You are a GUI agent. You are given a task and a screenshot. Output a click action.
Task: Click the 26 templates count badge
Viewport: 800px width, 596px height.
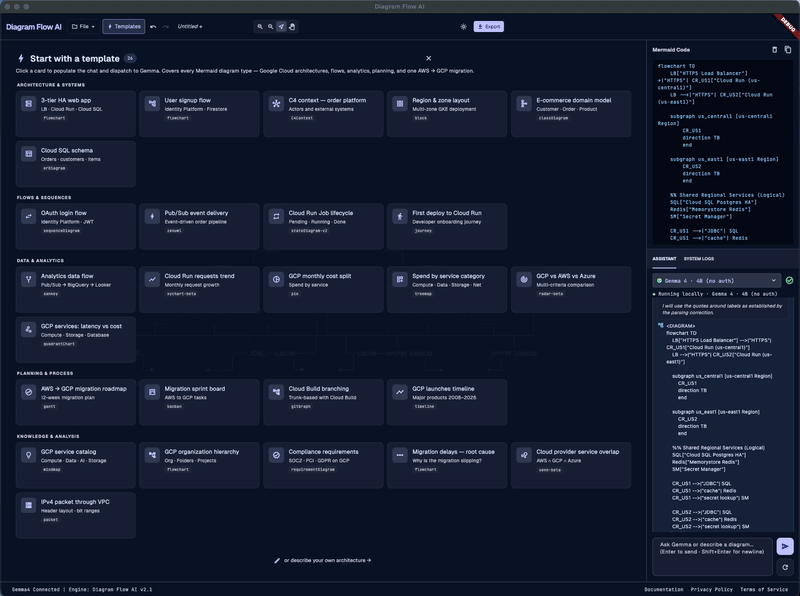point(130,58)
